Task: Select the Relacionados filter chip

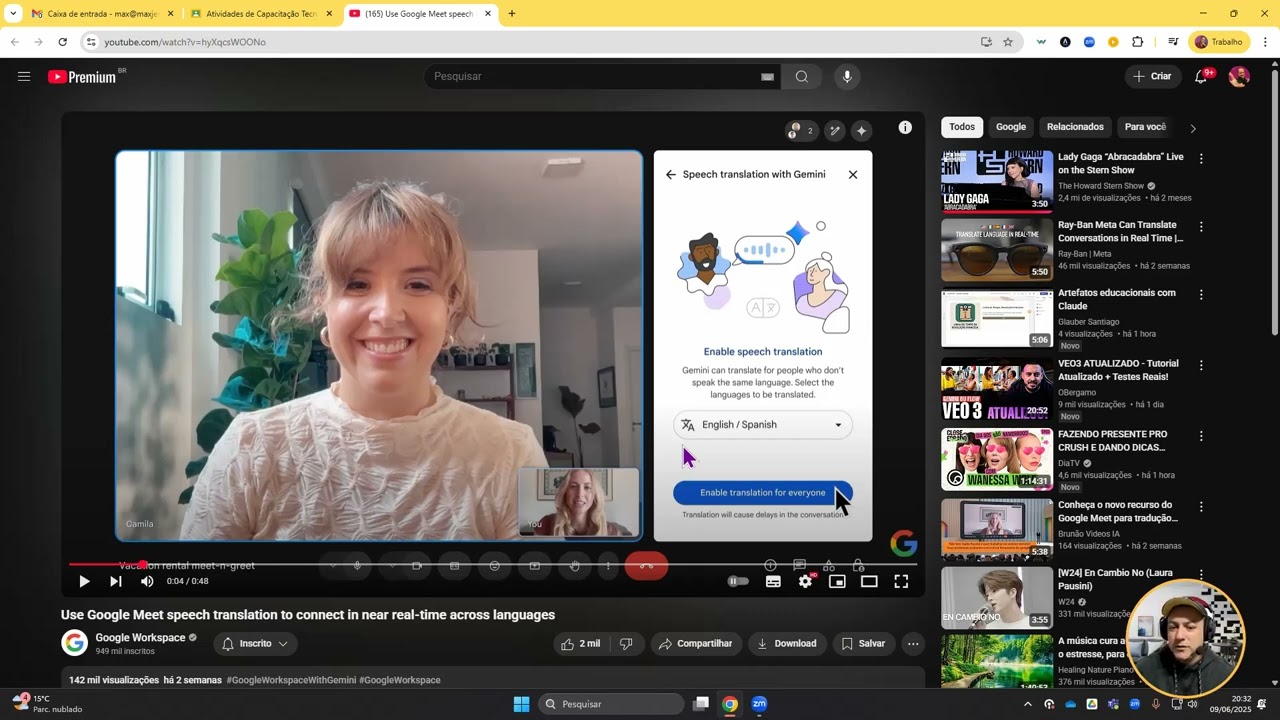Action: (1075, 127)
